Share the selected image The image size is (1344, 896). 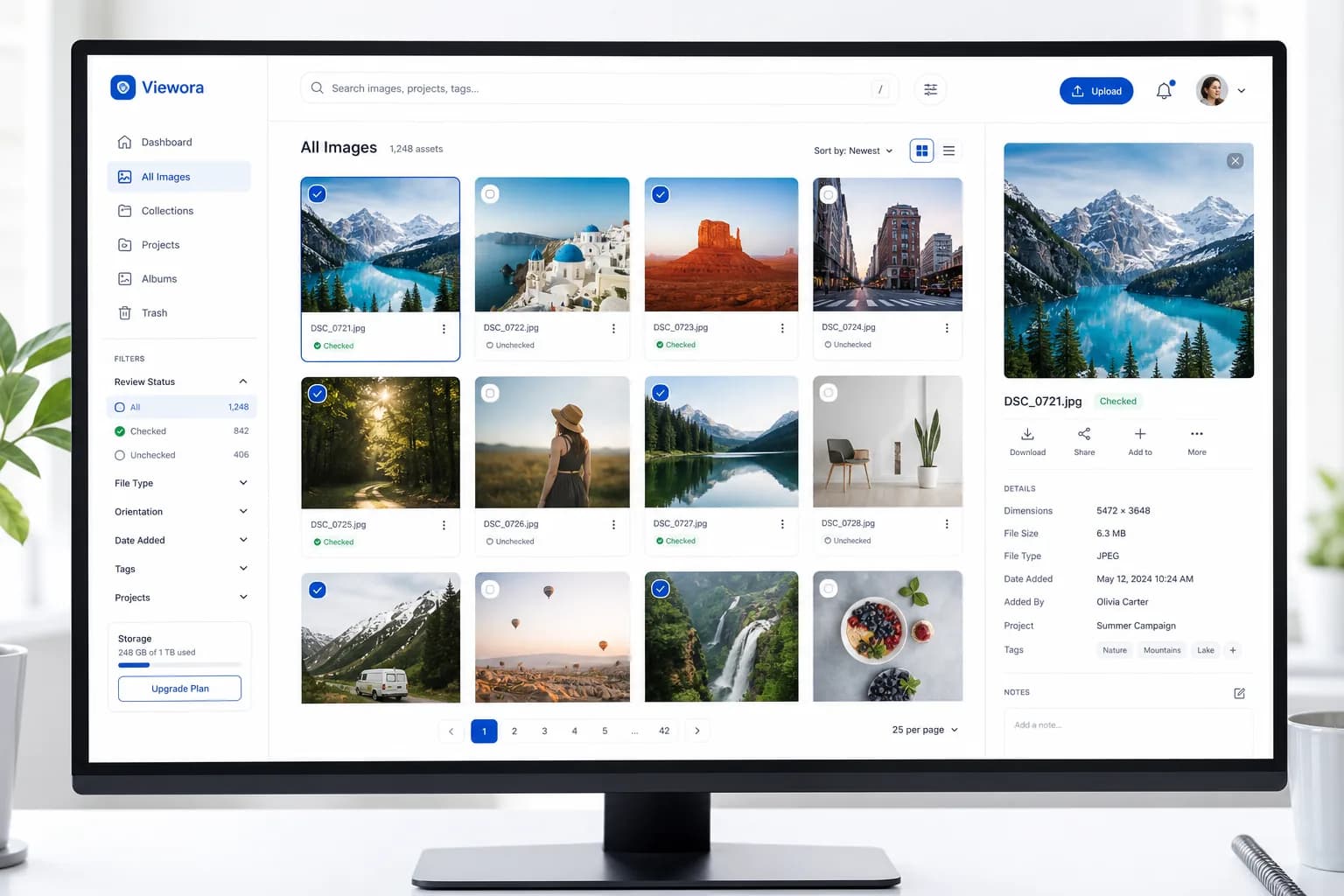(x=1084, y=442)
